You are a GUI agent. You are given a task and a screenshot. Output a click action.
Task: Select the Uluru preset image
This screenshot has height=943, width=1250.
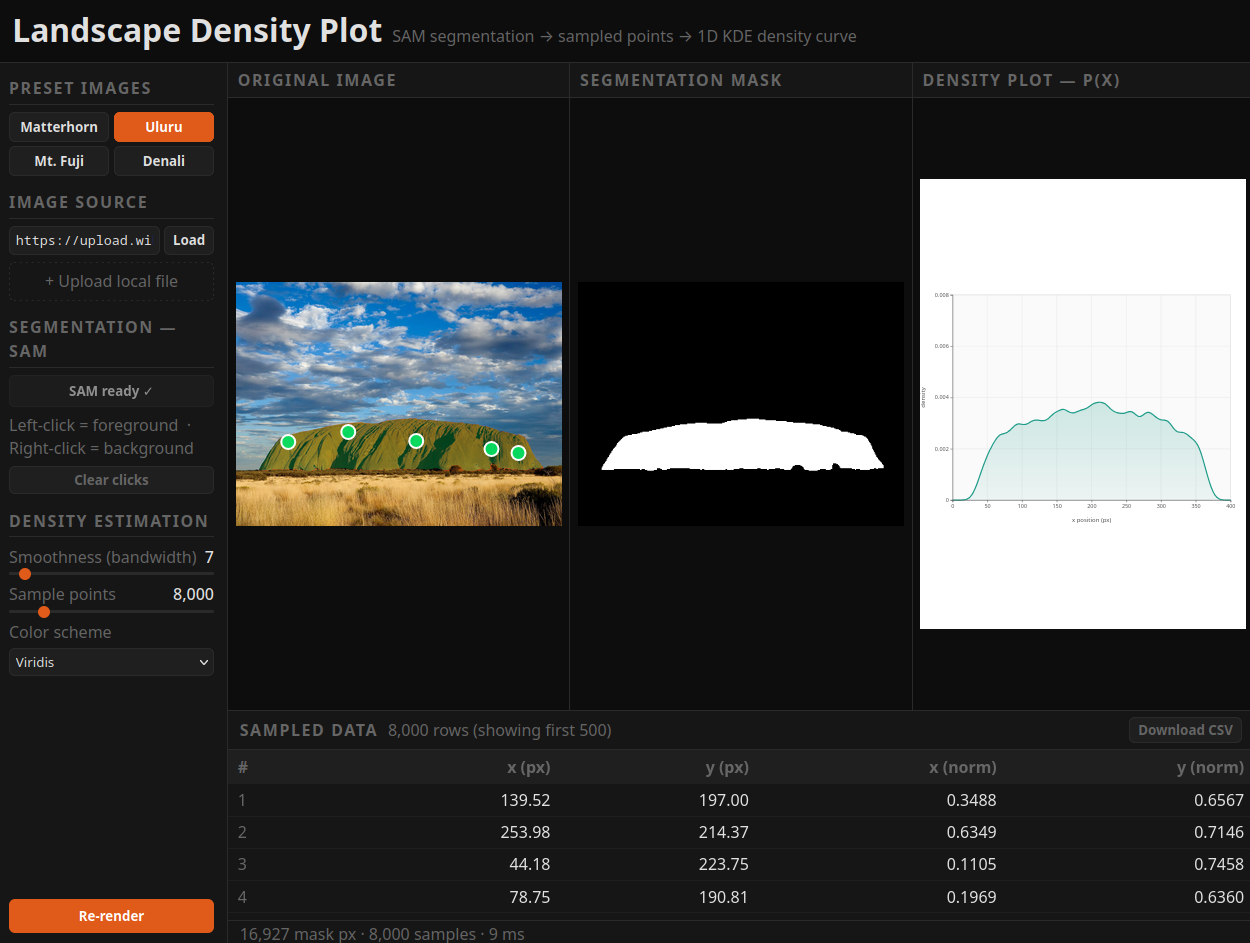tap(164, 127)
